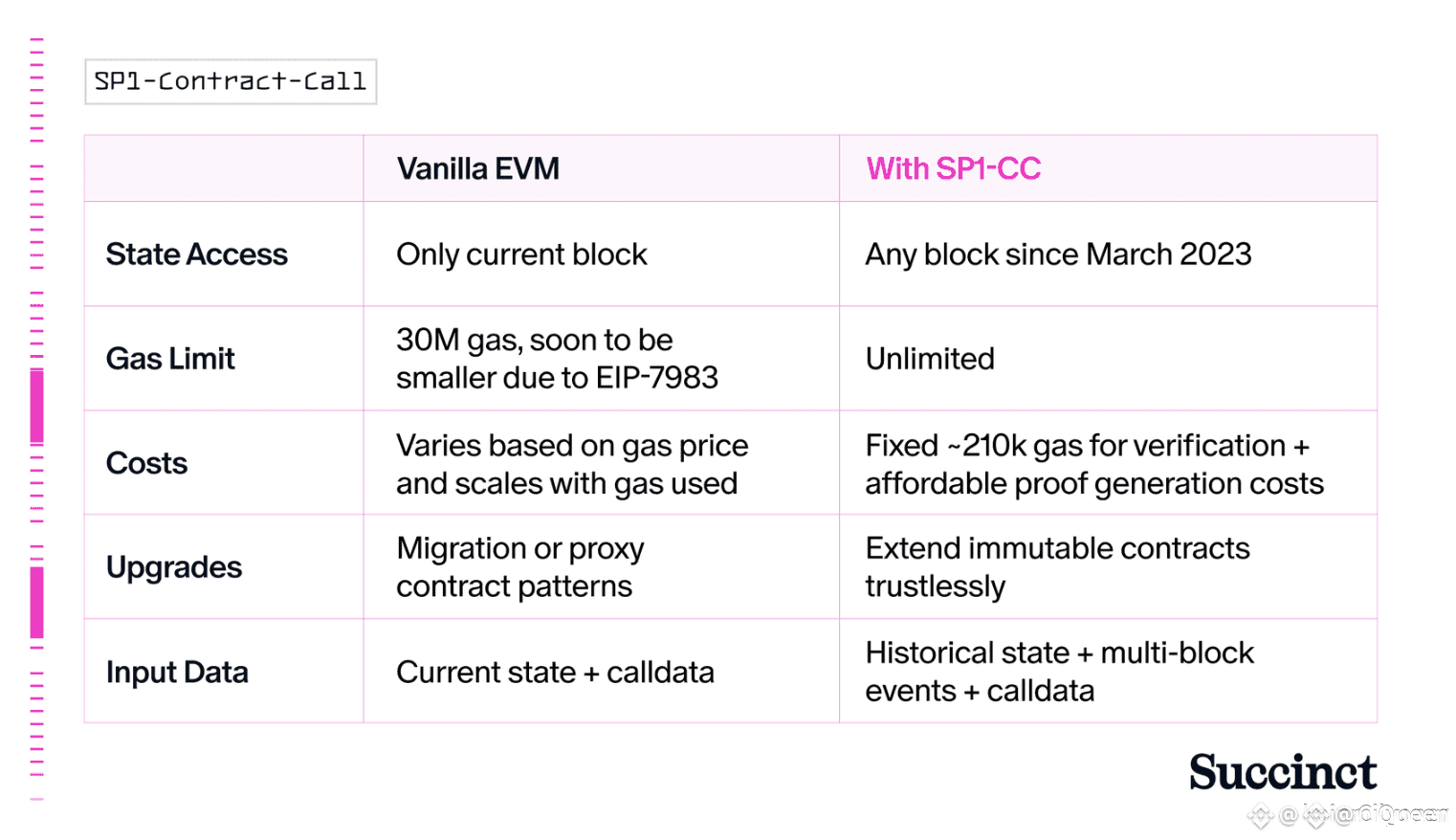Click the Upgrades row label
This screenshot has width=1456, height=840.
pos(174,567)
